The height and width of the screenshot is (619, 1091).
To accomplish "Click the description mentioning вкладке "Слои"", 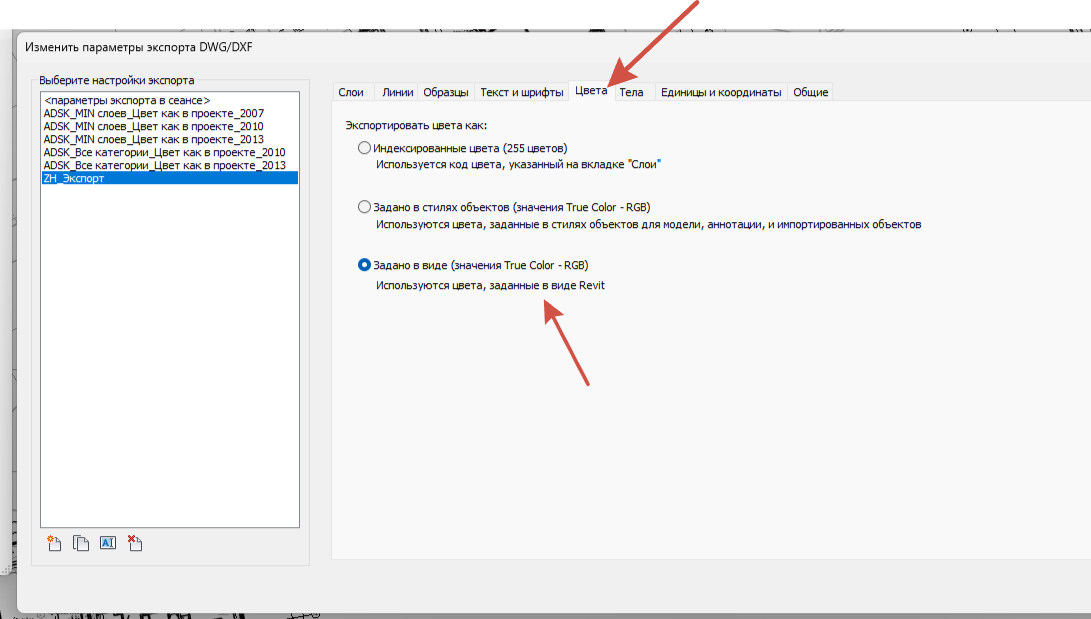I will click(518, 164).
